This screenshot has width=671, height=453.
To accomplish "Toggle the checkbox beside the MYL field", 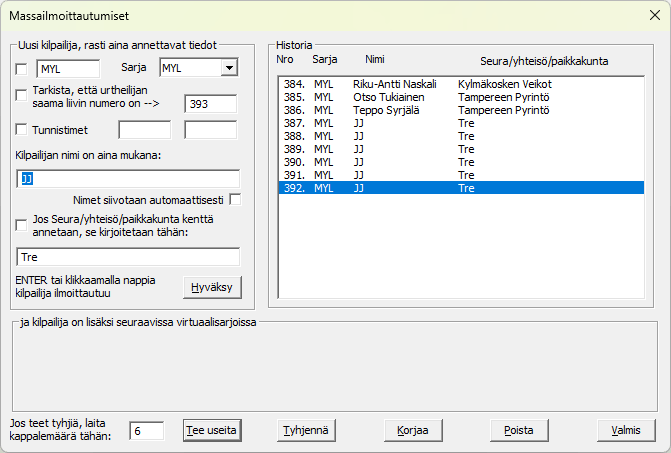I will 23,68.
